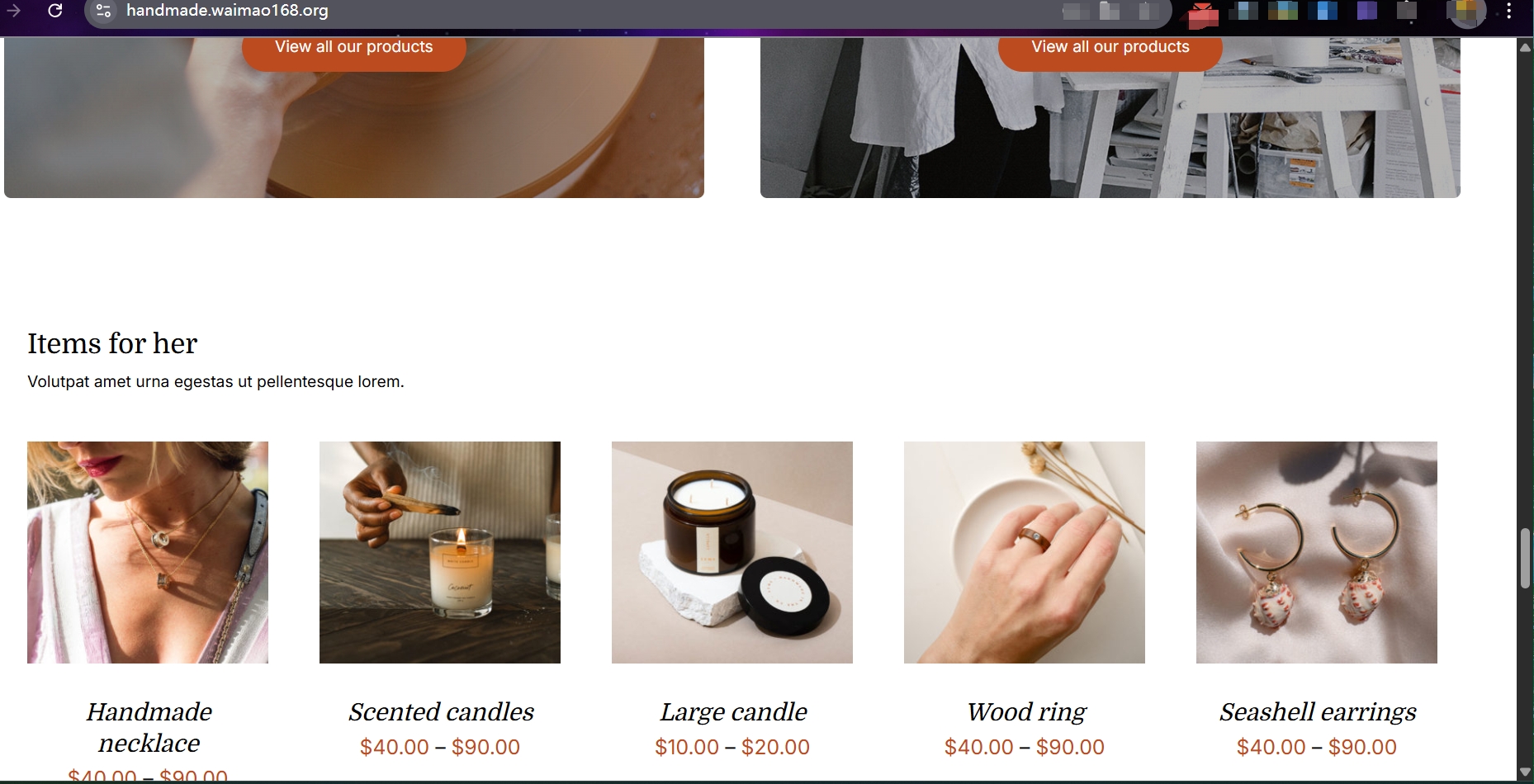The width and height of the screenshot is (1534, 784).
Task: Reload the page with the refresh icon
Action: click(x=55, y=11)
